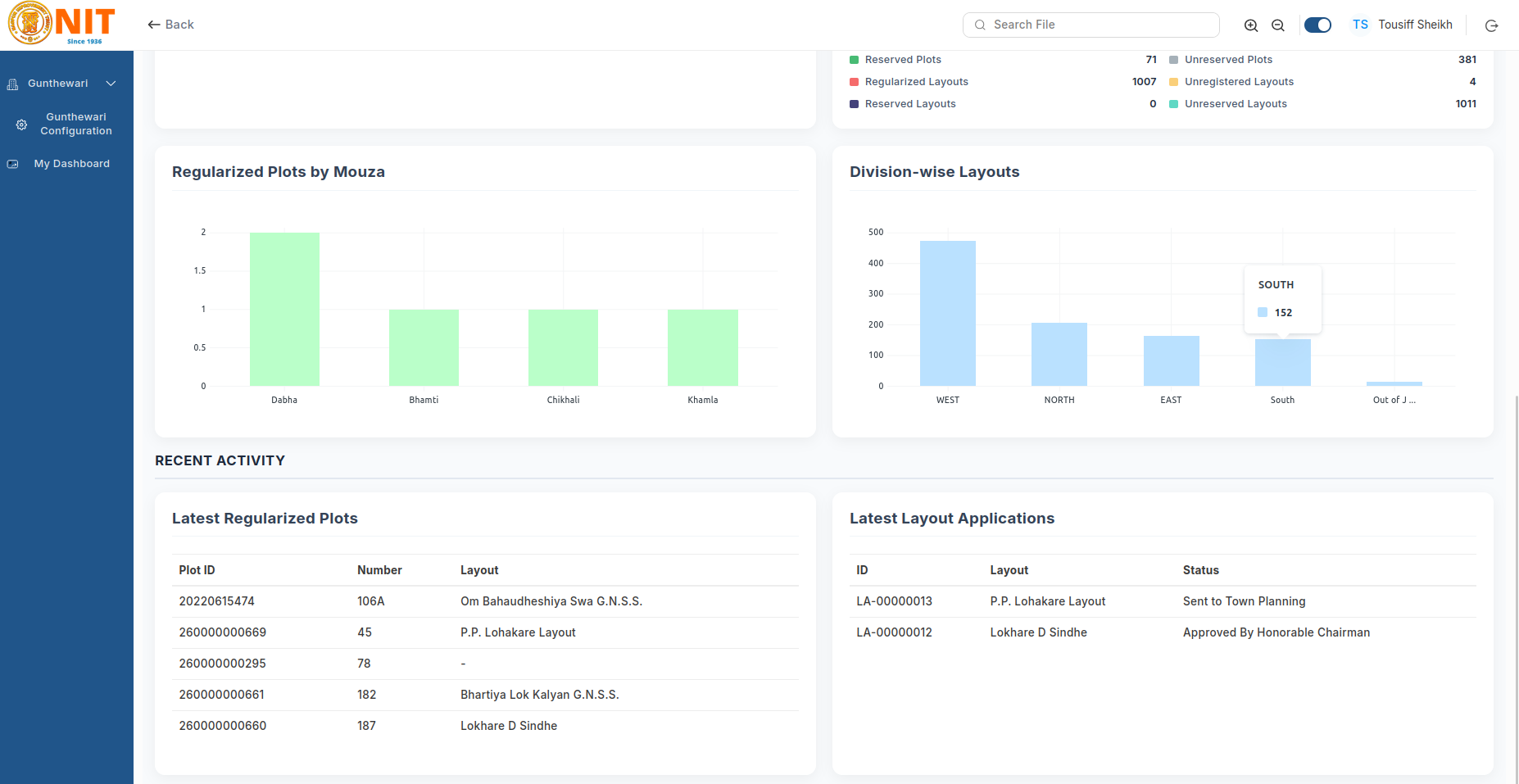Collapse the Gunthewari menu chevron
The height and width of the screenshot is (784, 1519).
pyautogui.click(x=111, y=84)
